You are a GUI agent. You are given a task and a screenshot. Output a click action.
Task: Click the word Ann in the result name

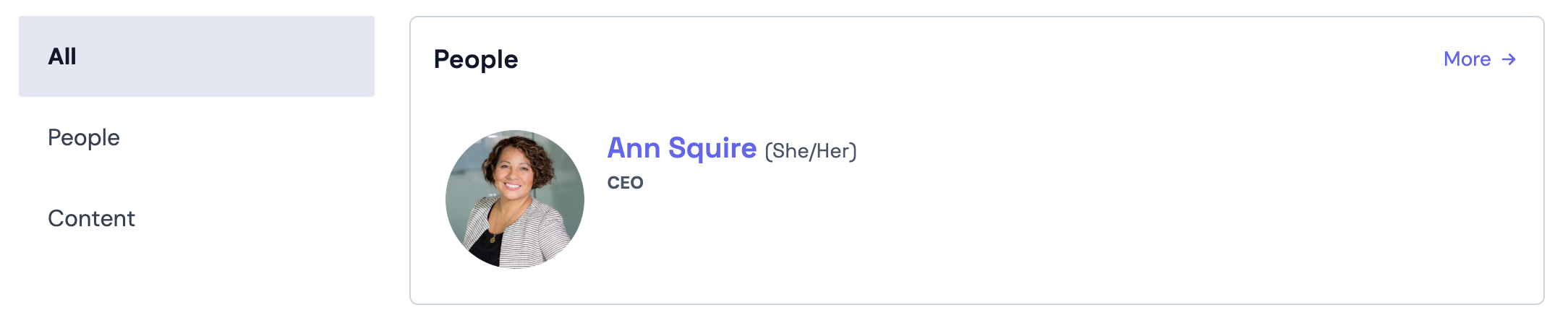coord(634,148)
